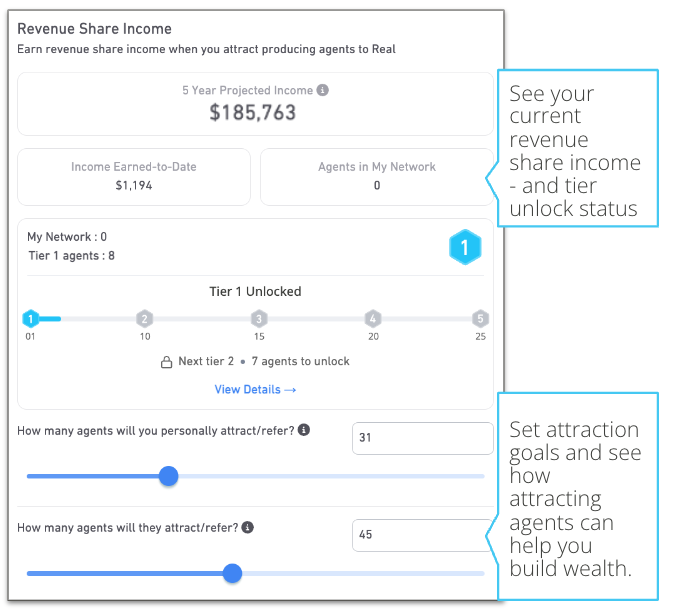Click the Agents in My Network card

pos(377,177)
